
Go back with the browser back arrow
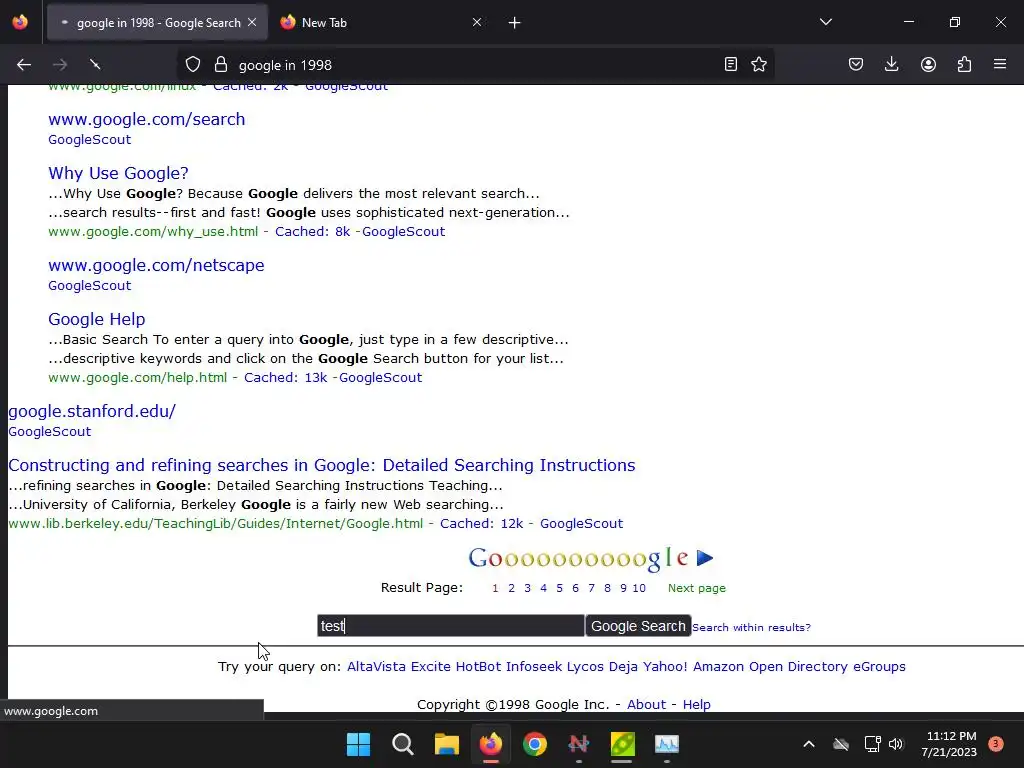(24, 65)
